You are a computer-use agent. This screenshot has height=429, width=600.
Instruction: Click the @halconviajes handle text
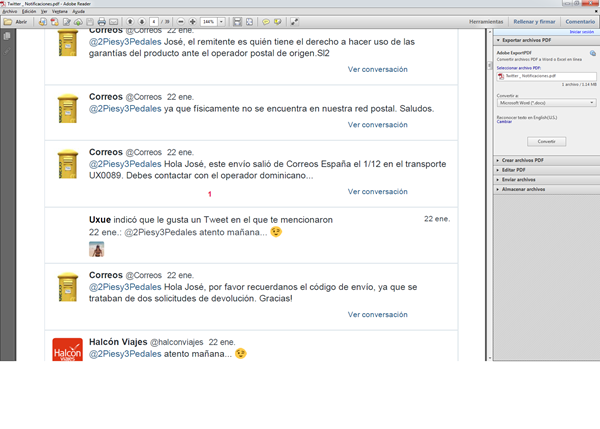176,342
